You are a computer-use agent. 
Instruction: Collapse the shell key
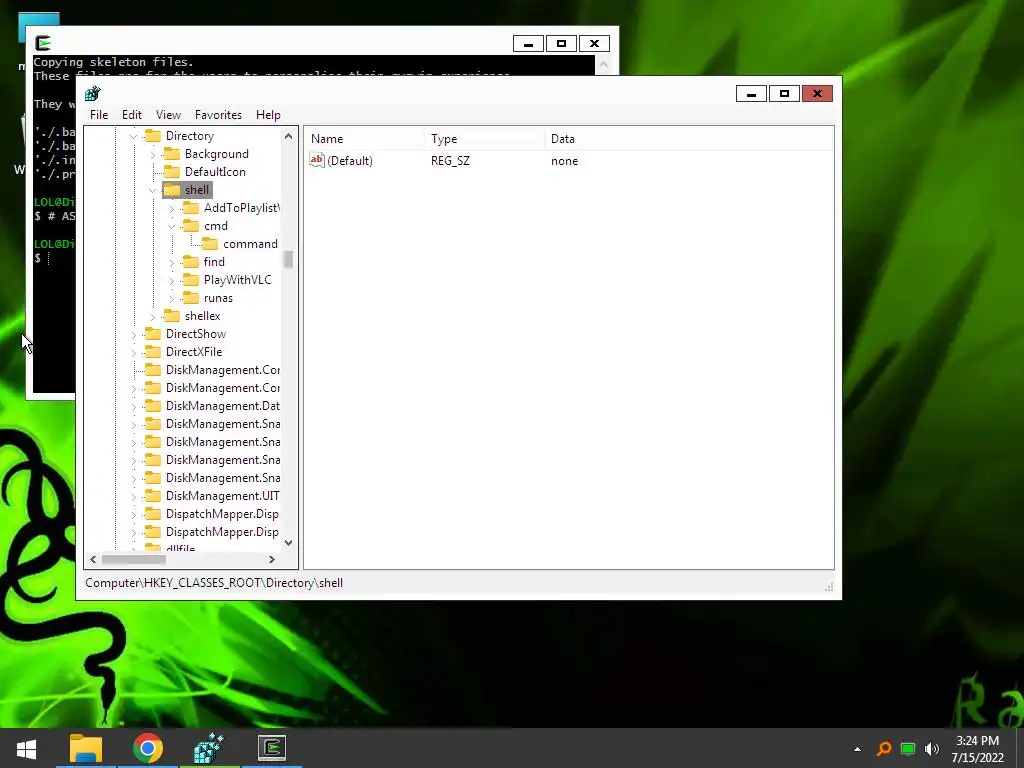(x=153, y=191)
